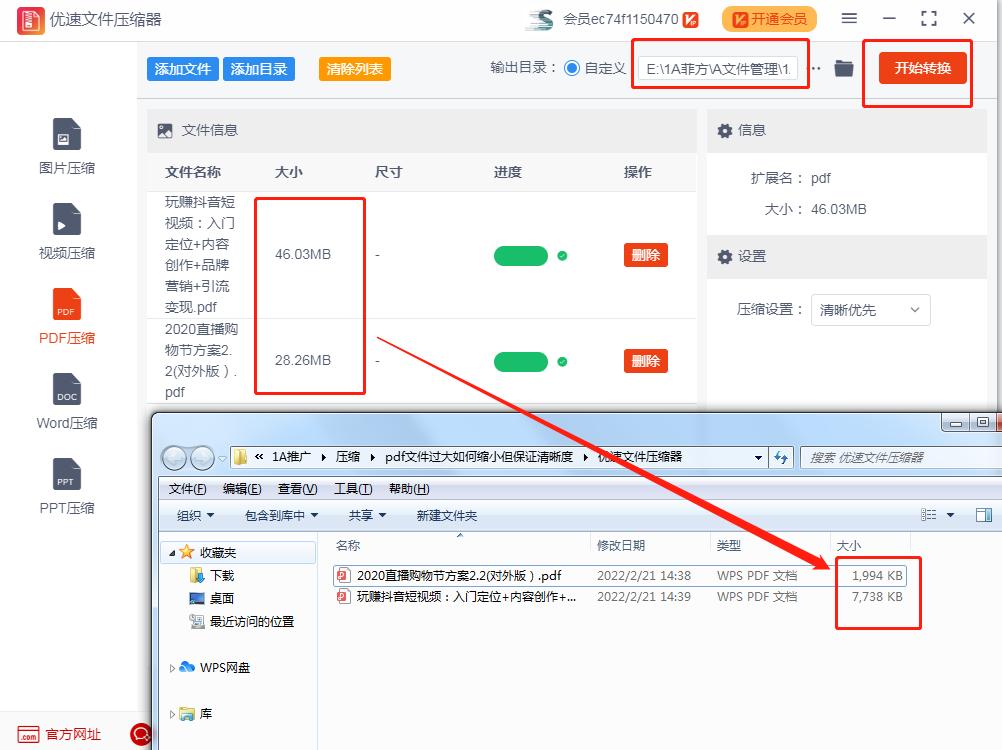Open the 视频压缩 feature
This screenshot has width=1002, height=750.
(65, 235)
